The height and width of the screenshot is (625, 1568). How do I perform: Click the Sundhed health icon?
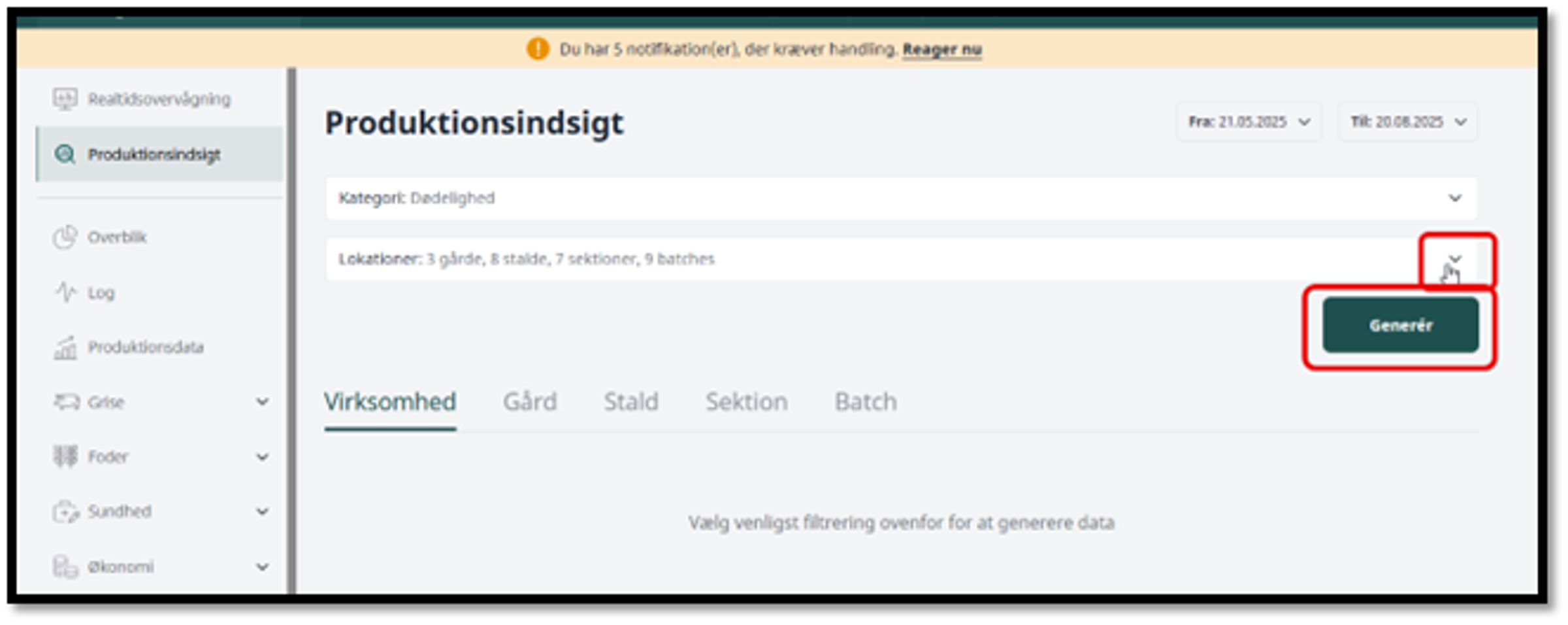[x=65, y=511]
